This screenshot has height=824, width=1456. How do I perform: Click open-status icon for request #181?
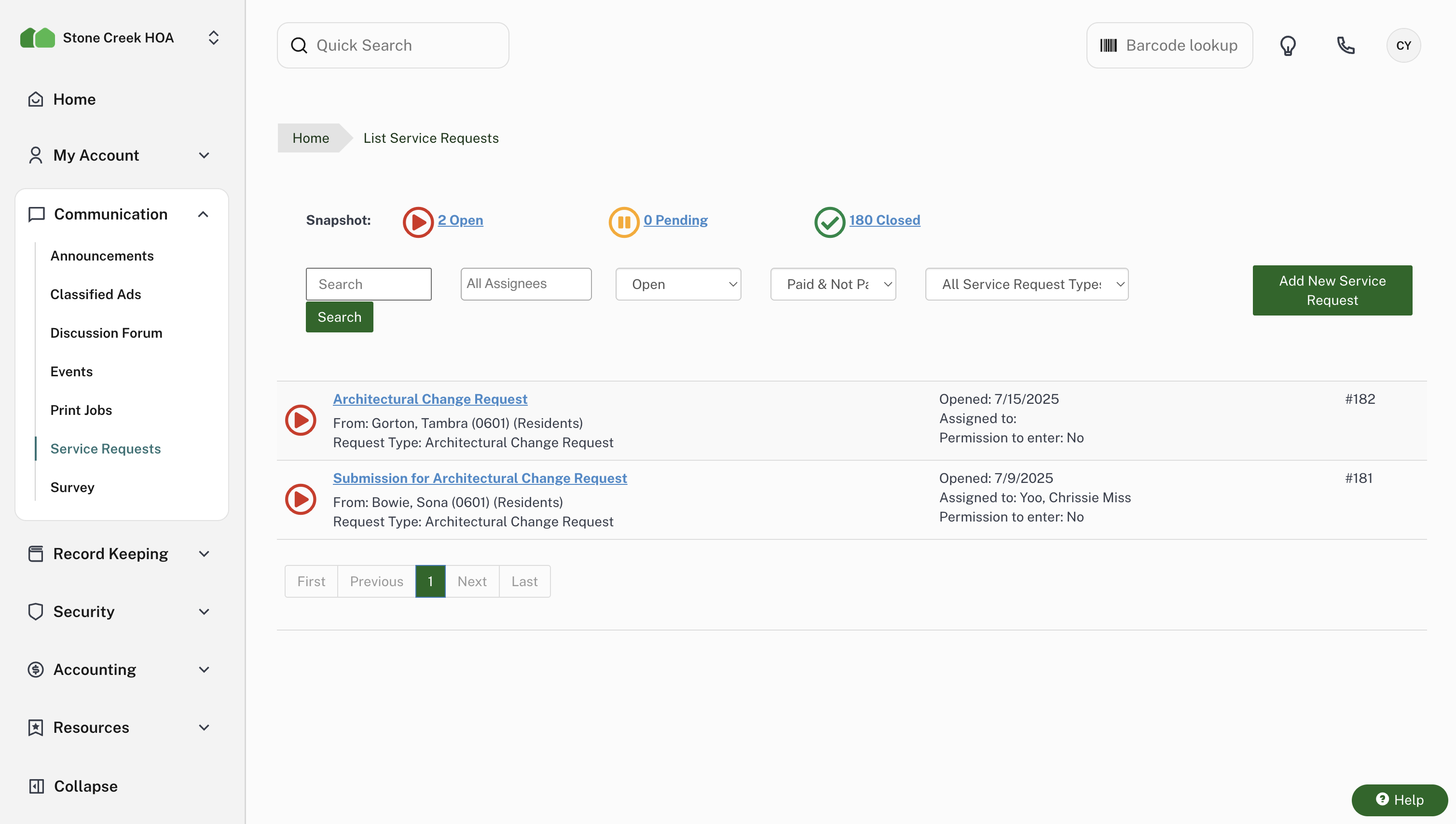click(301, 499)
